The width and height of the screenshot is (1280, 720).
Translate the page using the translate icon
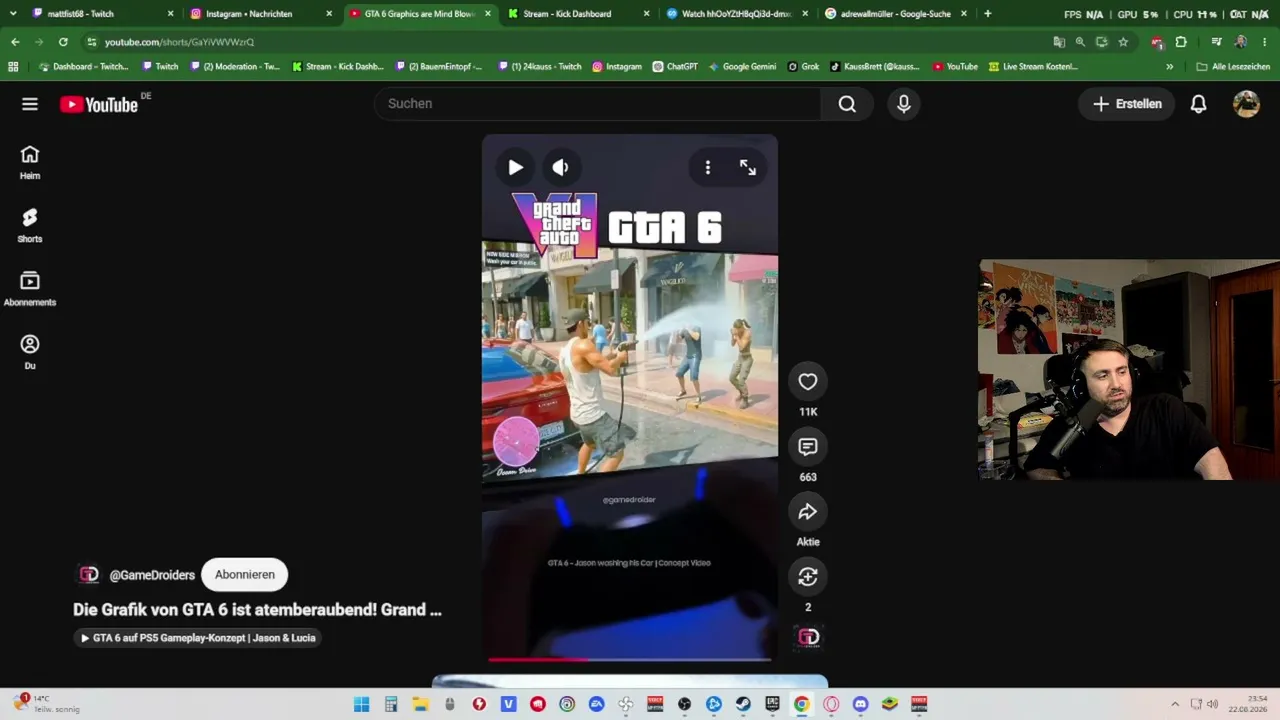point(1059,42)
